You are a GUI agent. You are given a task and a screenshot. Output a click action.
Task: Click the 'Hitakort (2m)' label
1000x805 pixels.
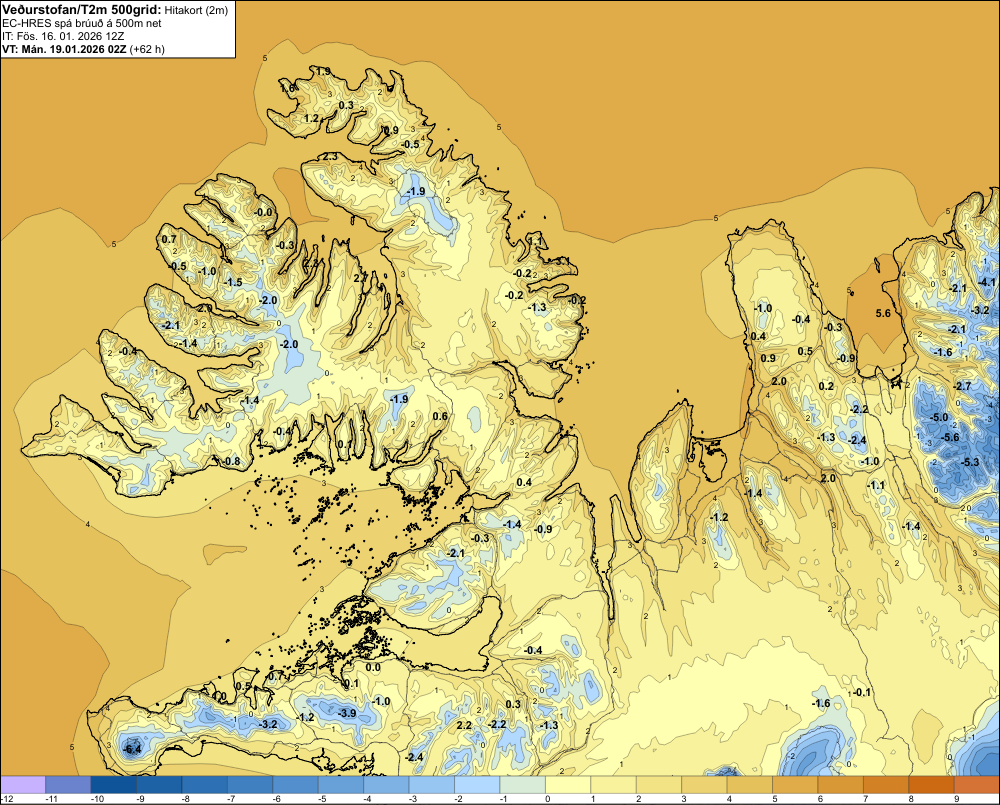point(196,10)
